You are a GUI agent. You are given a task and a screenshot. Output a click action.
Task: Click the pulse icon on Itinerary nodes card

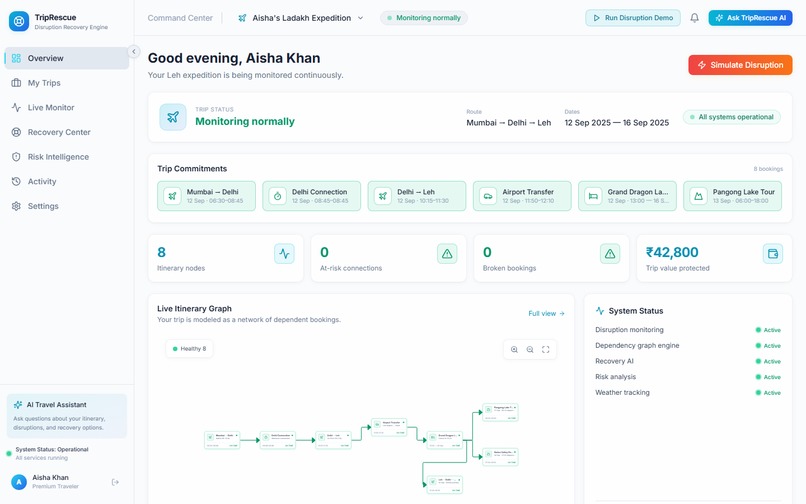[284, 254]
